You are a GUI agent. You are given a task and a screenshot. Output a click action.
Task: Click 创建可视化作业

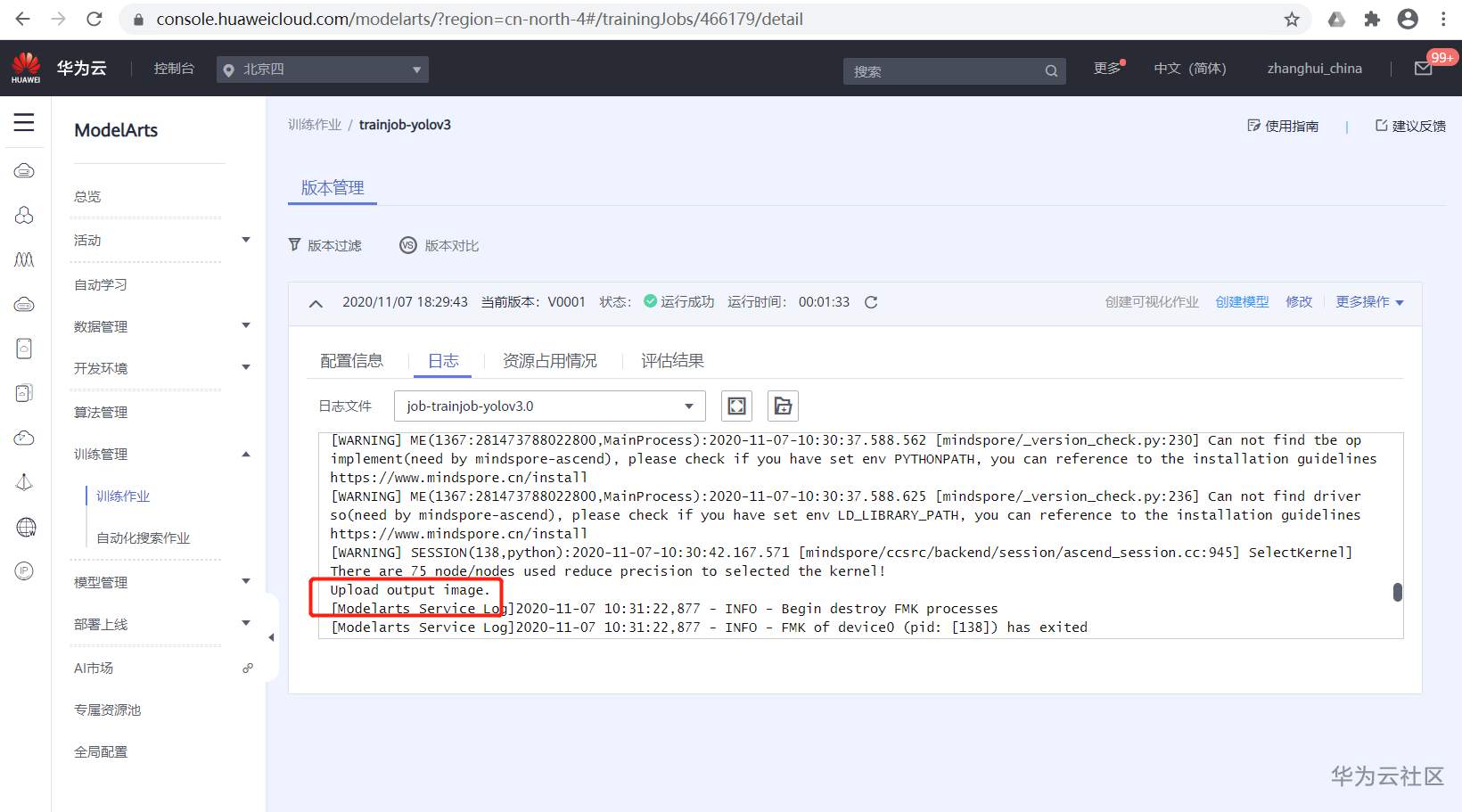point(1152,302)
